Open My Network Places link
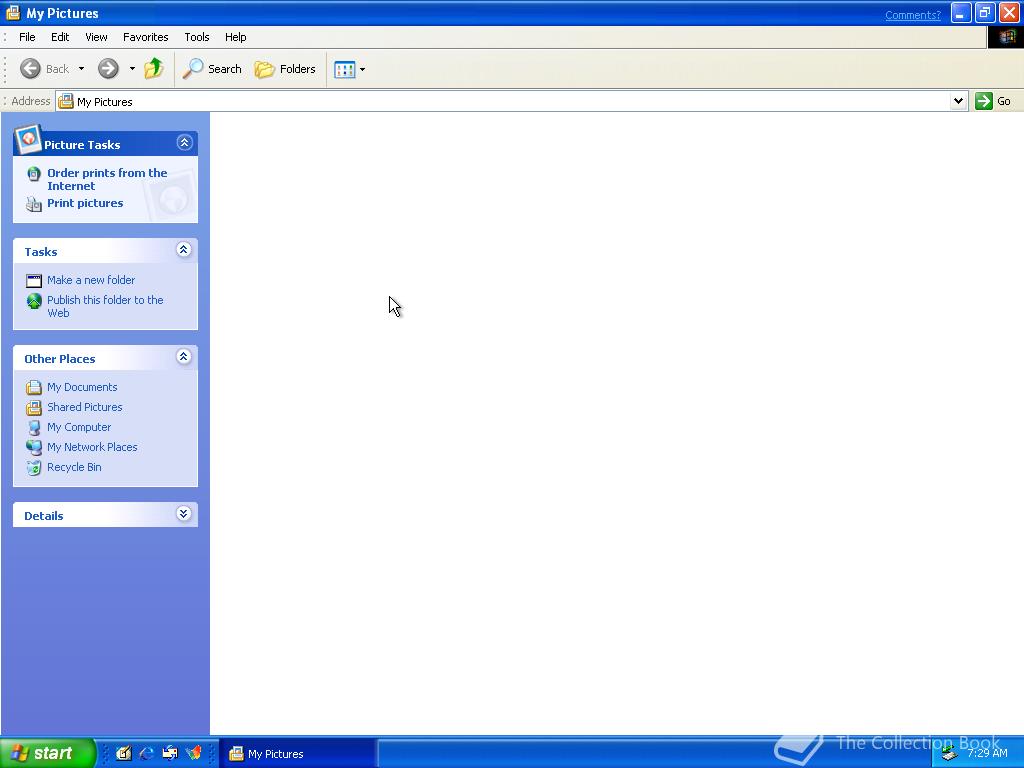 coord(92,447)
